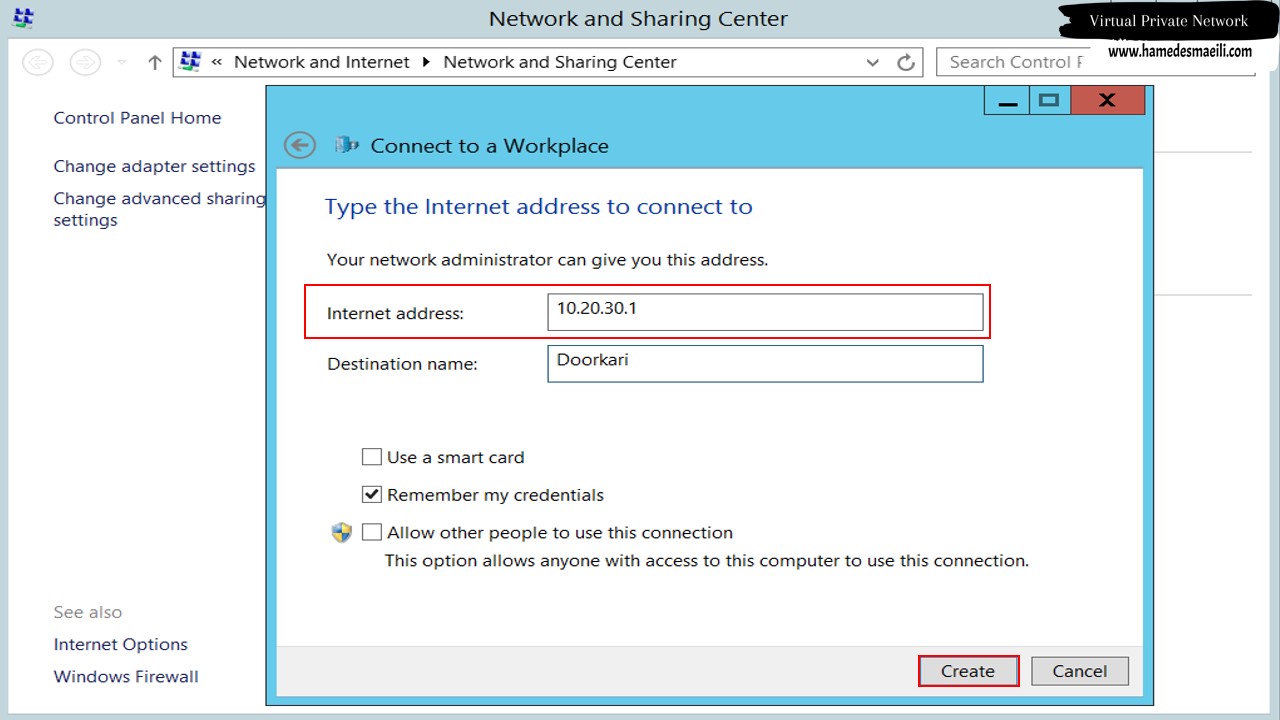Click the Connect to a Workplace icon
This screenshot has height=720, width=1280.
(347, 145)
